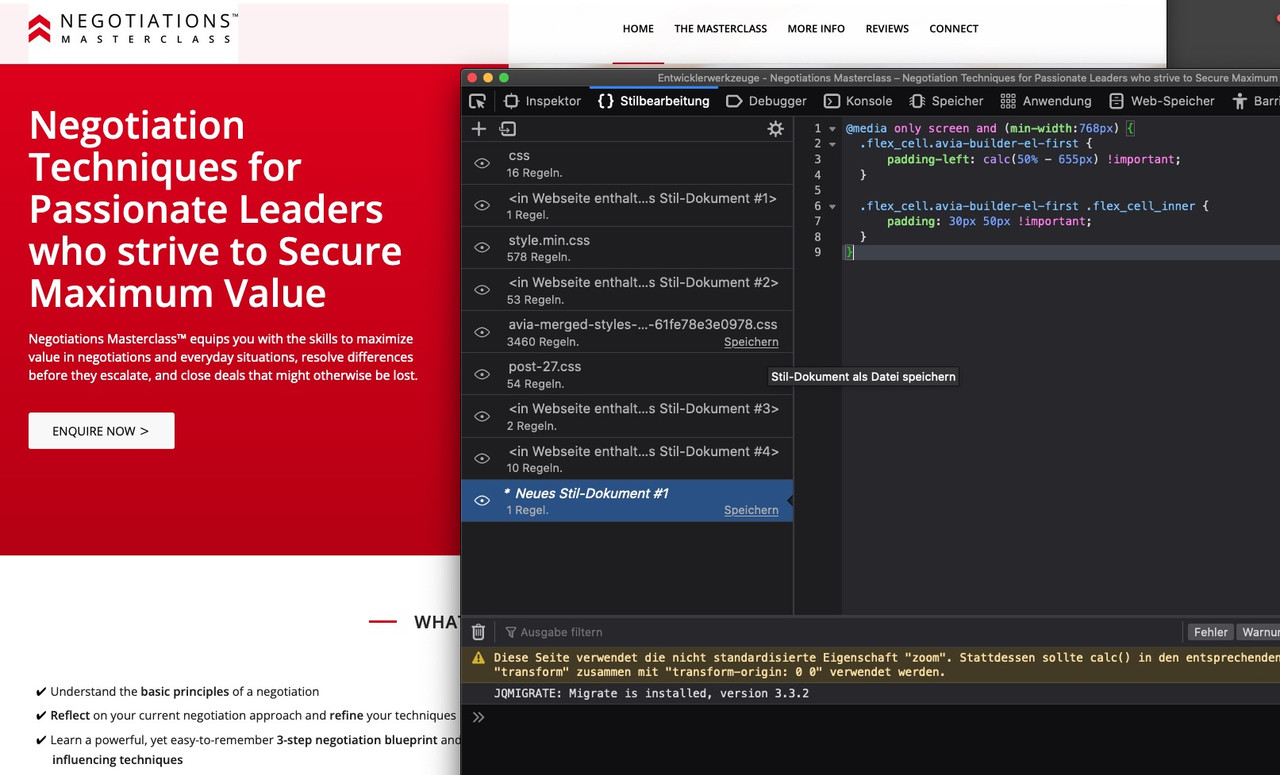Click the console input prompt
This screenshot has height=775, width=1280.
point(870,717)
